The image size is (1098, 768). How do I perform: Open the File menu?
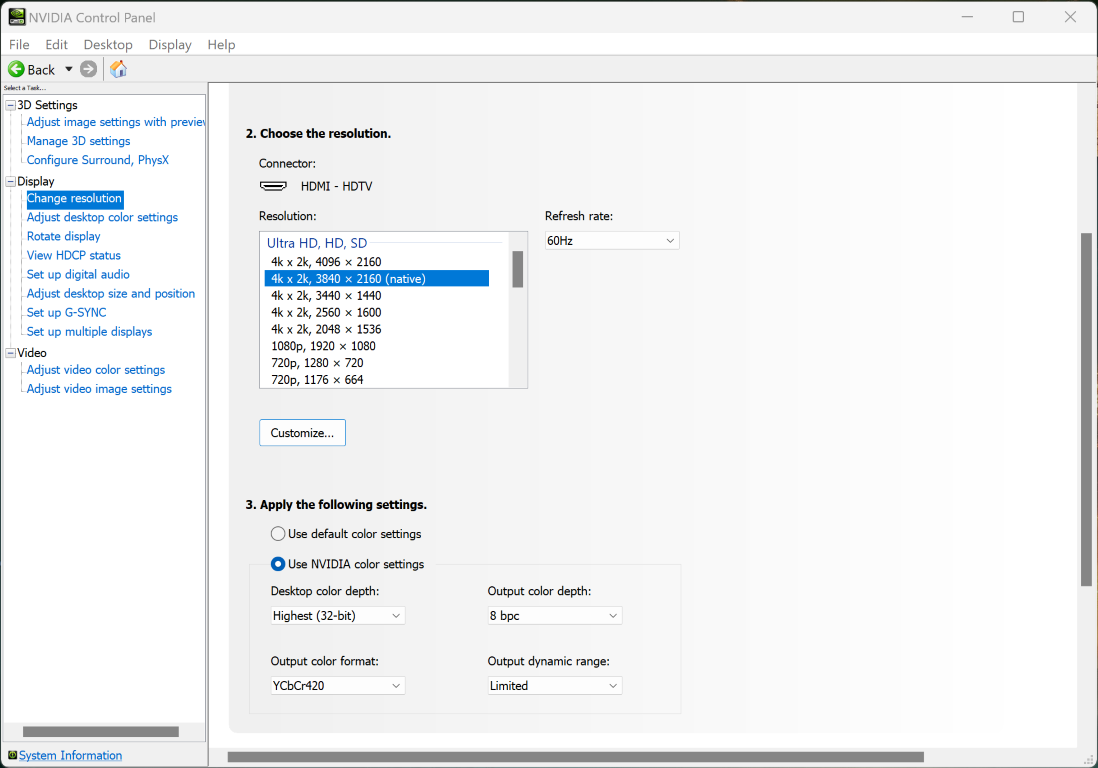point(19,45)
